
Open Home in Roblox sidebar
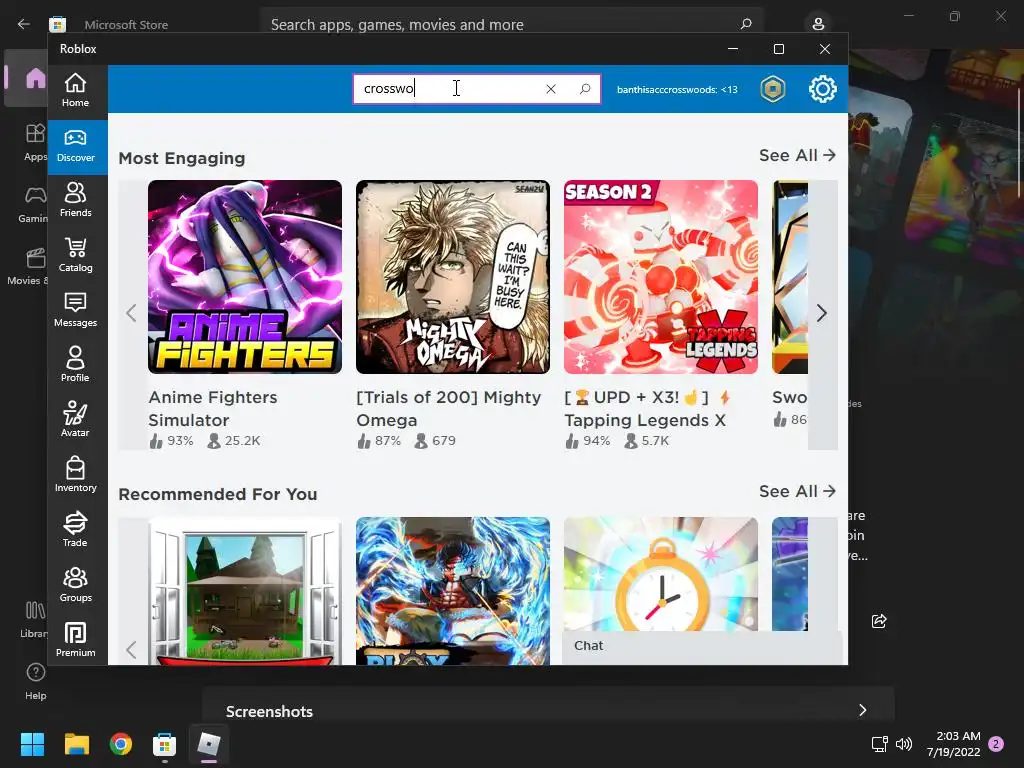click(75, 91)
